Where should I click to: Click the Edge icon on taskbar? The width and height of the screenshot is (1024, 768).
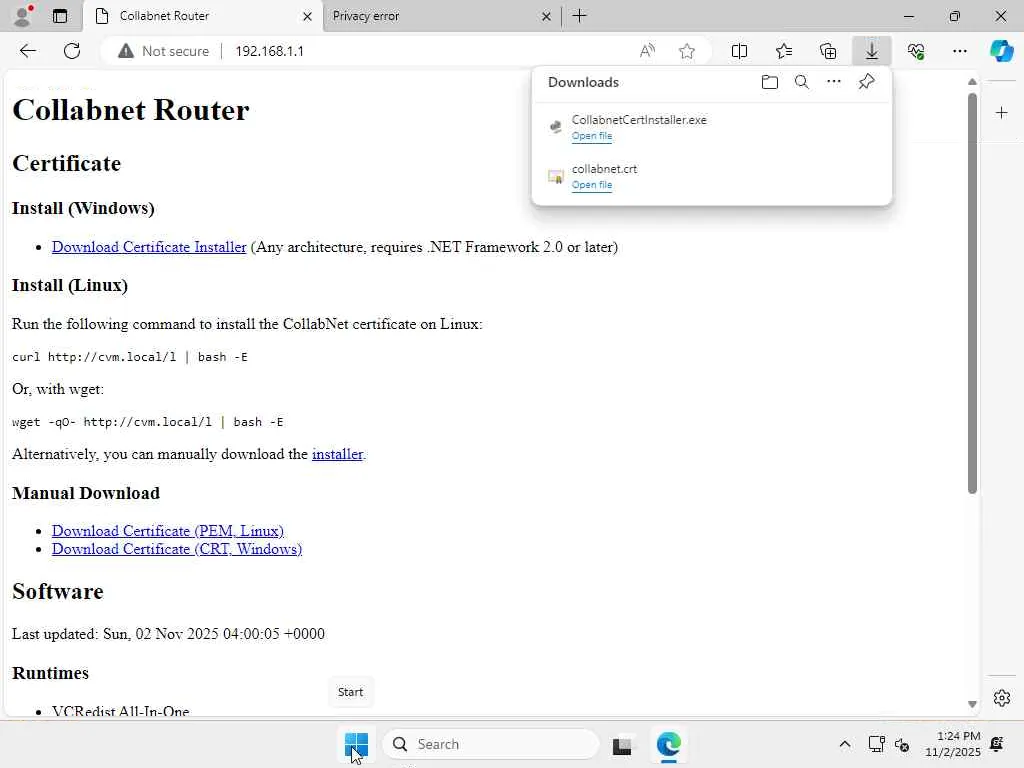(x=669, y=744)
